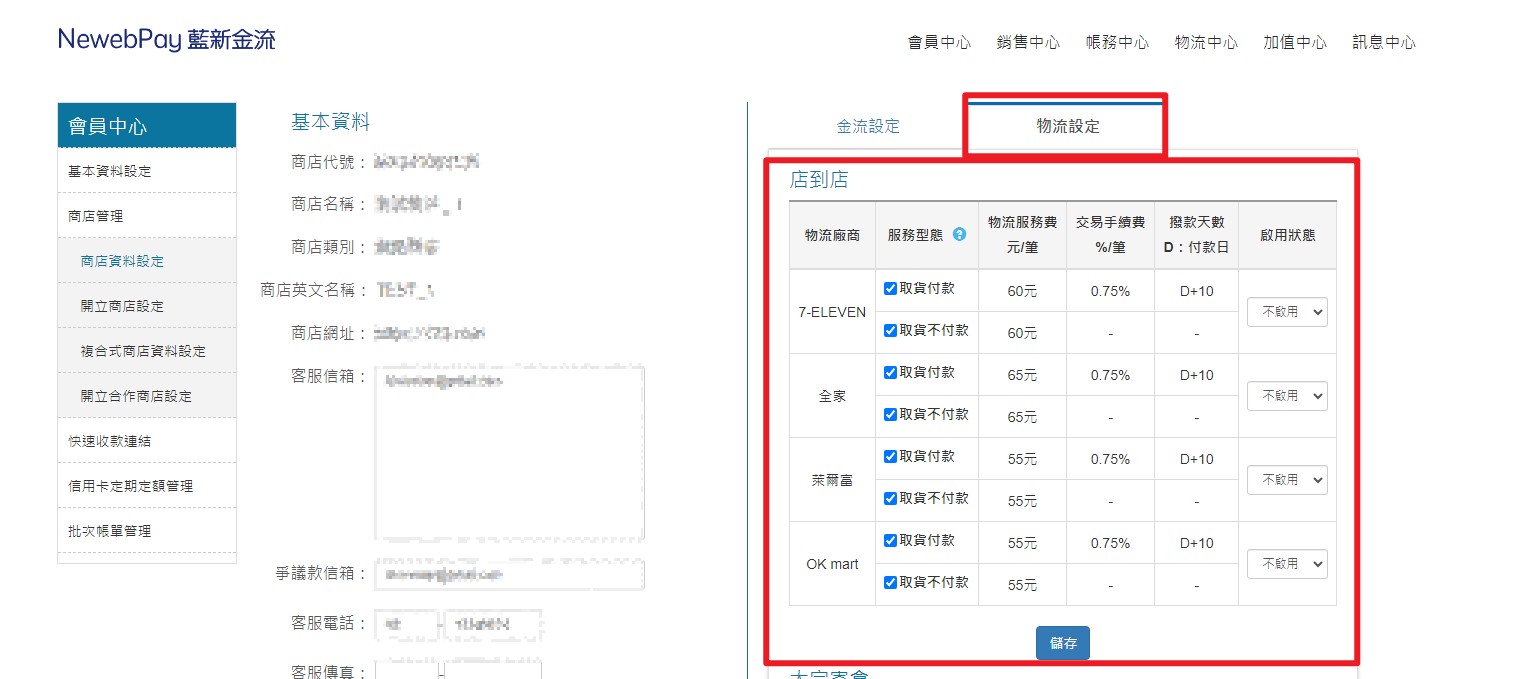1533x679 pixels.
Task: Open 加值中心 top menu
Action: point(1295,43)
